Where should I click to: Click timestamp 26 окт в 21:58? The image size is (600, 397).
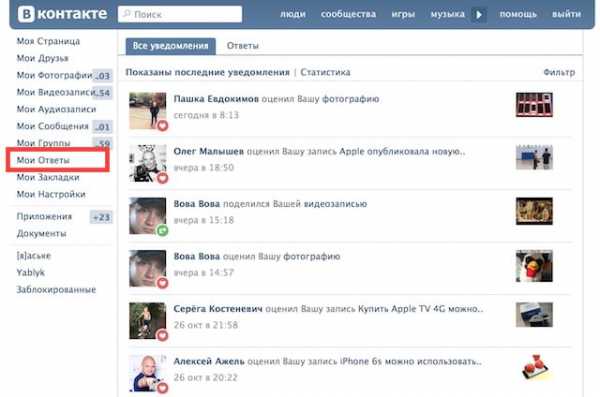coord(206,325)
